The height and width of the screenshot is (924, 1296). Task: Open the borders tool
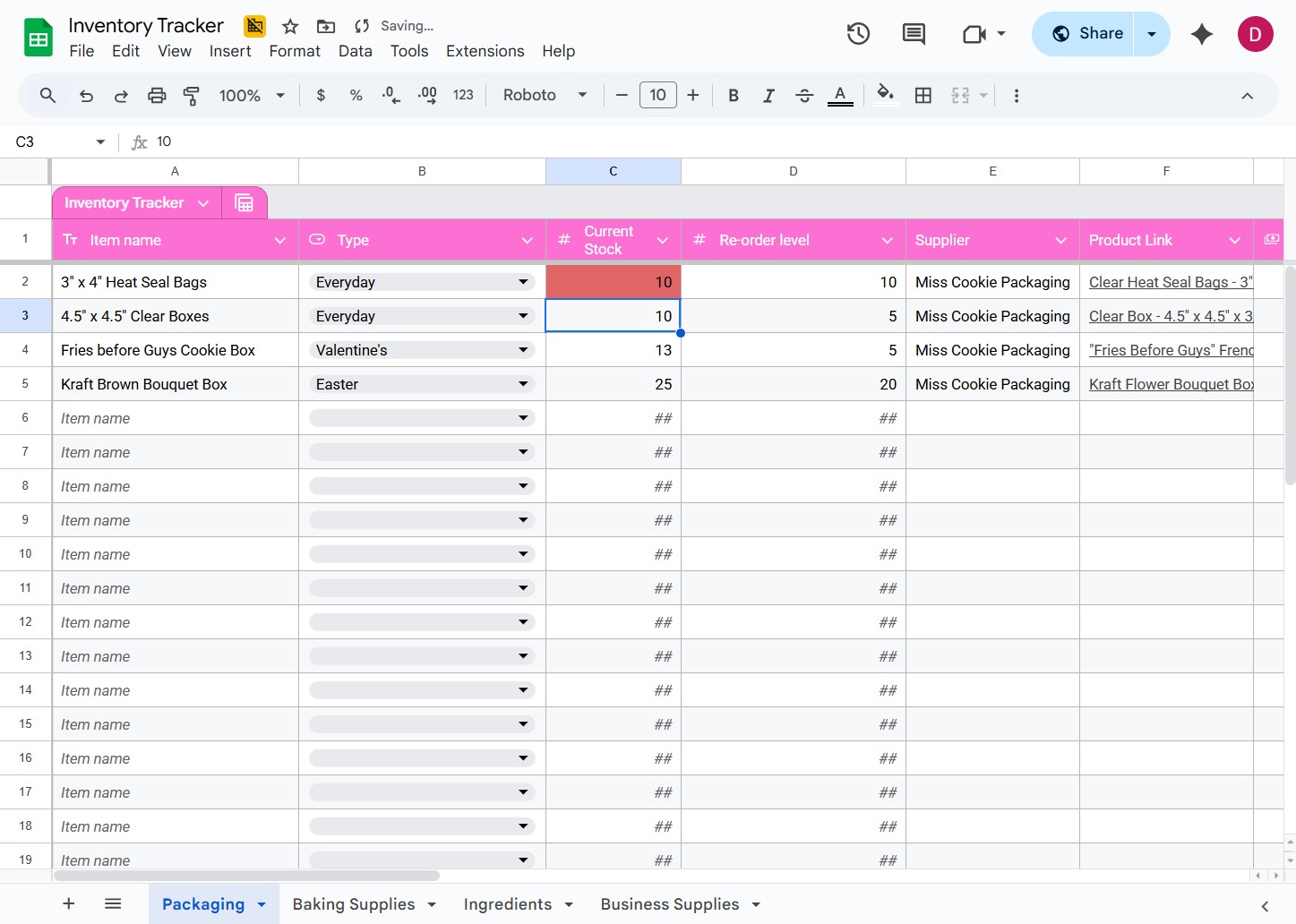[923, 96]
